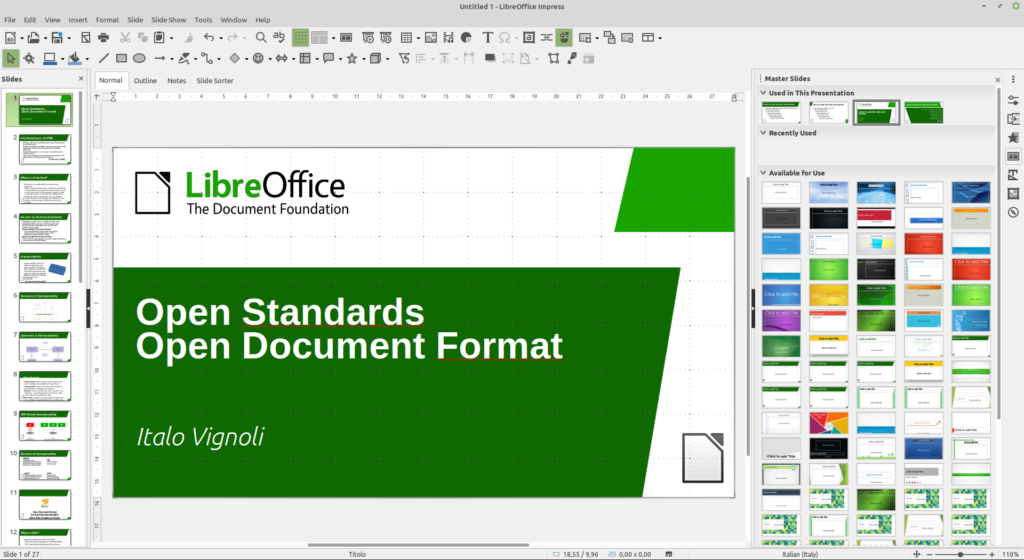Switch to the Outline view tab

(x=145, y=80)
